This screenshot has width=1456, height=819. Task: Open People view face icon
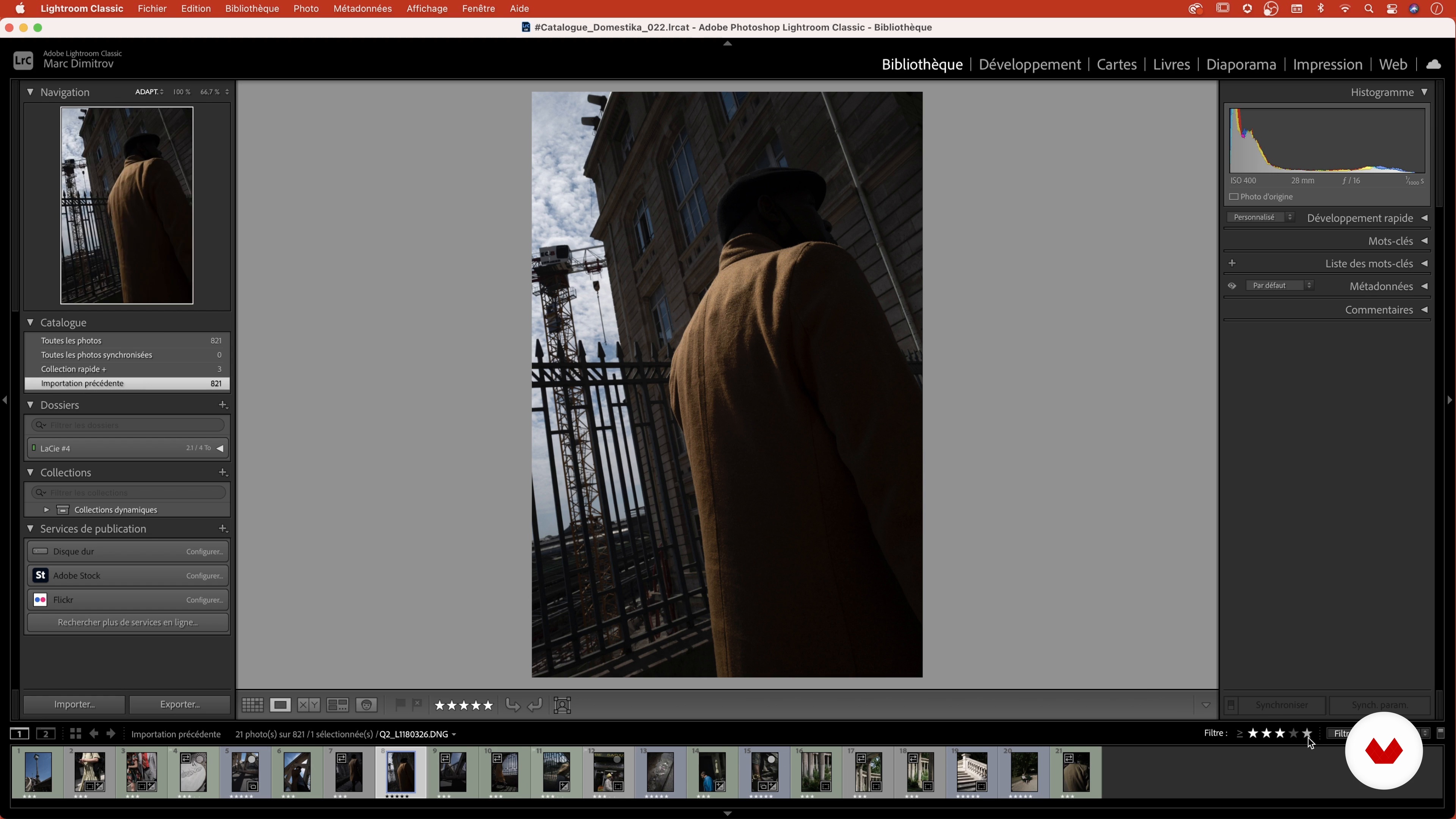366,705
